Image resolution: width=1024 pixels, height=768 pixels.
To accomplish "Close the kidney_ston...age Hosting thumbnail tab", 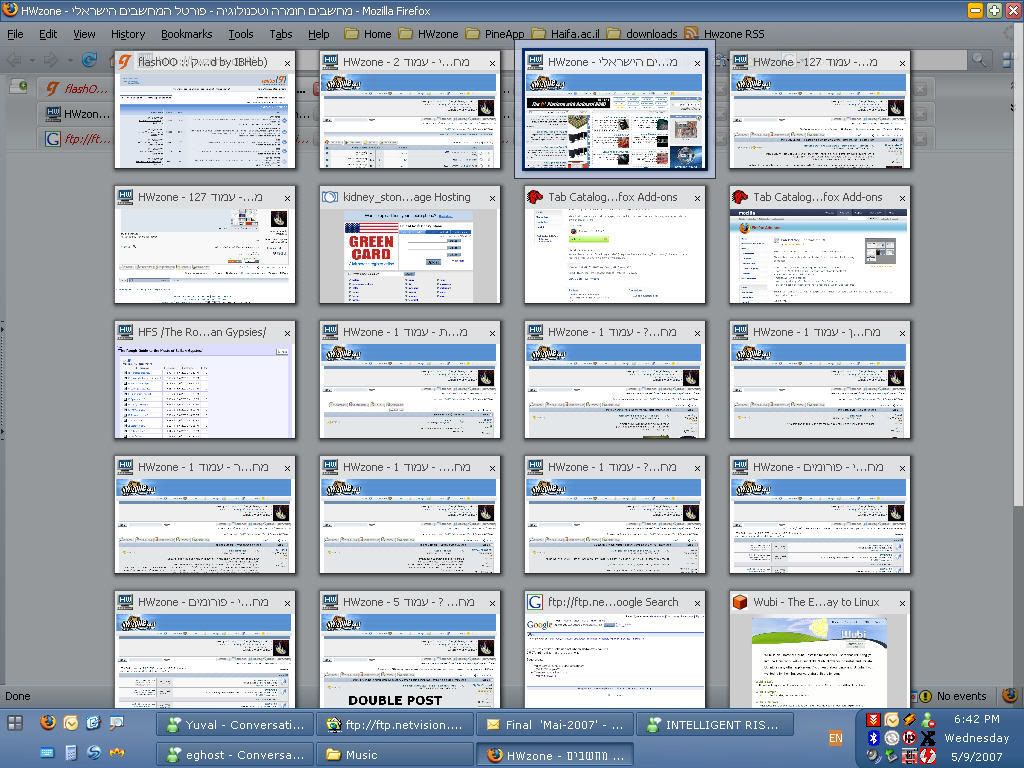I will (492, 199).
